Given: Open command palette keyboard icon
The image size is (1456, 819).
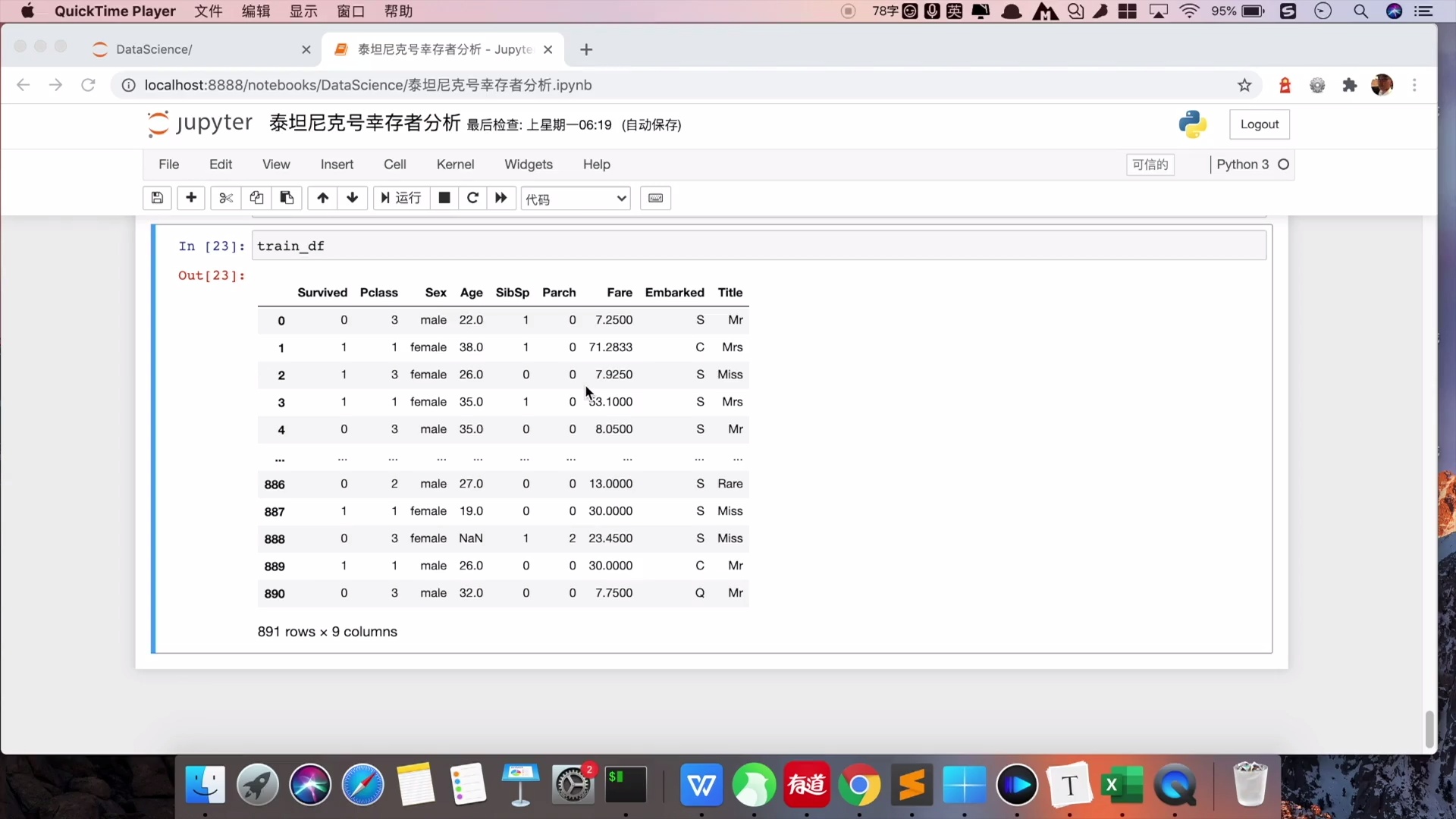Looking at the screenshot, I should point(655,198).
